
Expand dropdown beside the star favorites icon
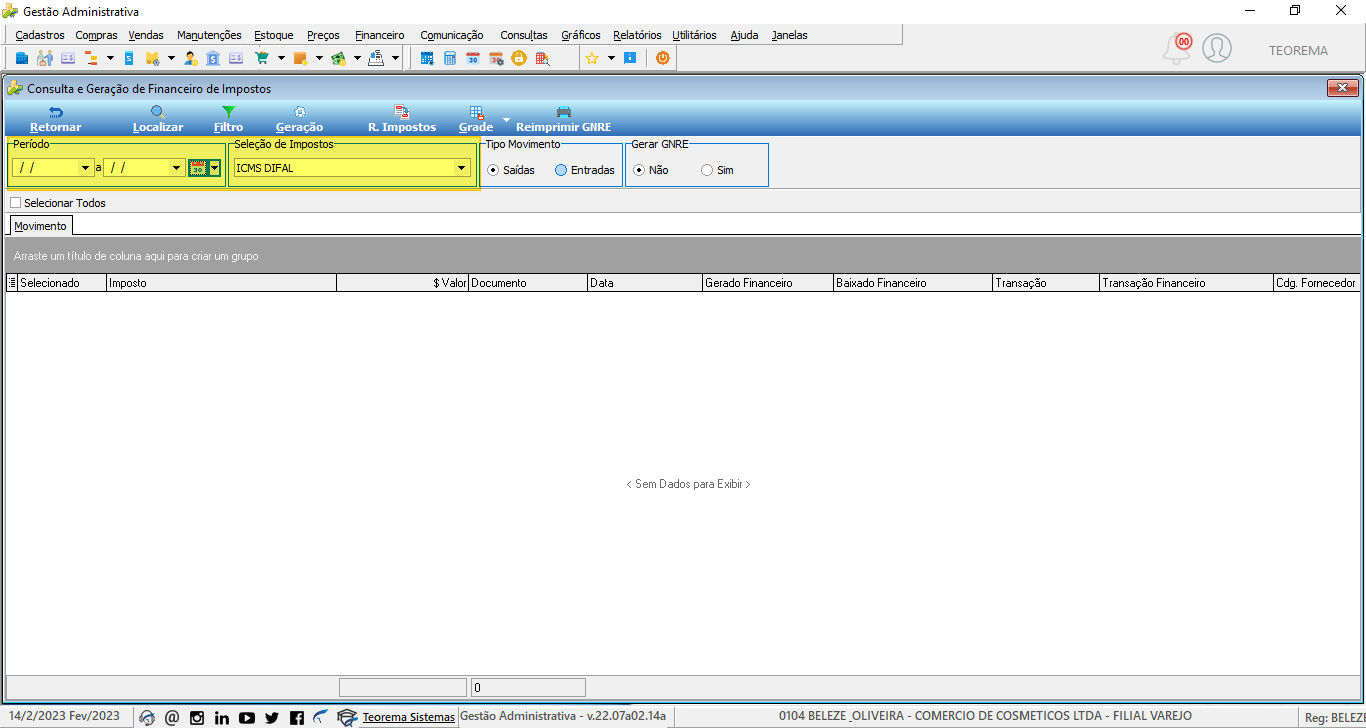(x=611, y=58)
